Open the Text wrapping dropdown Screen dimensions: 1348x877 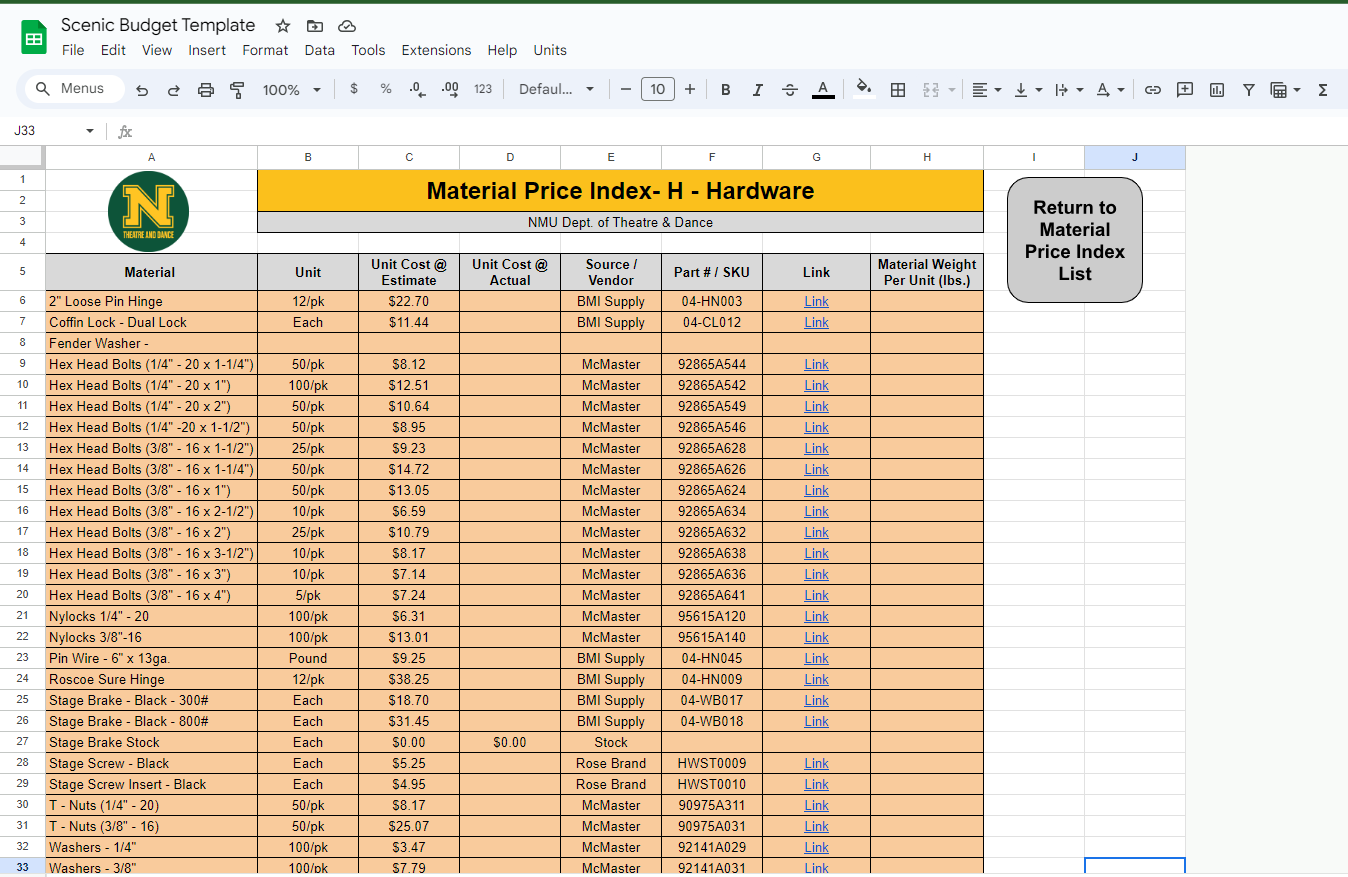[1069, 90]
